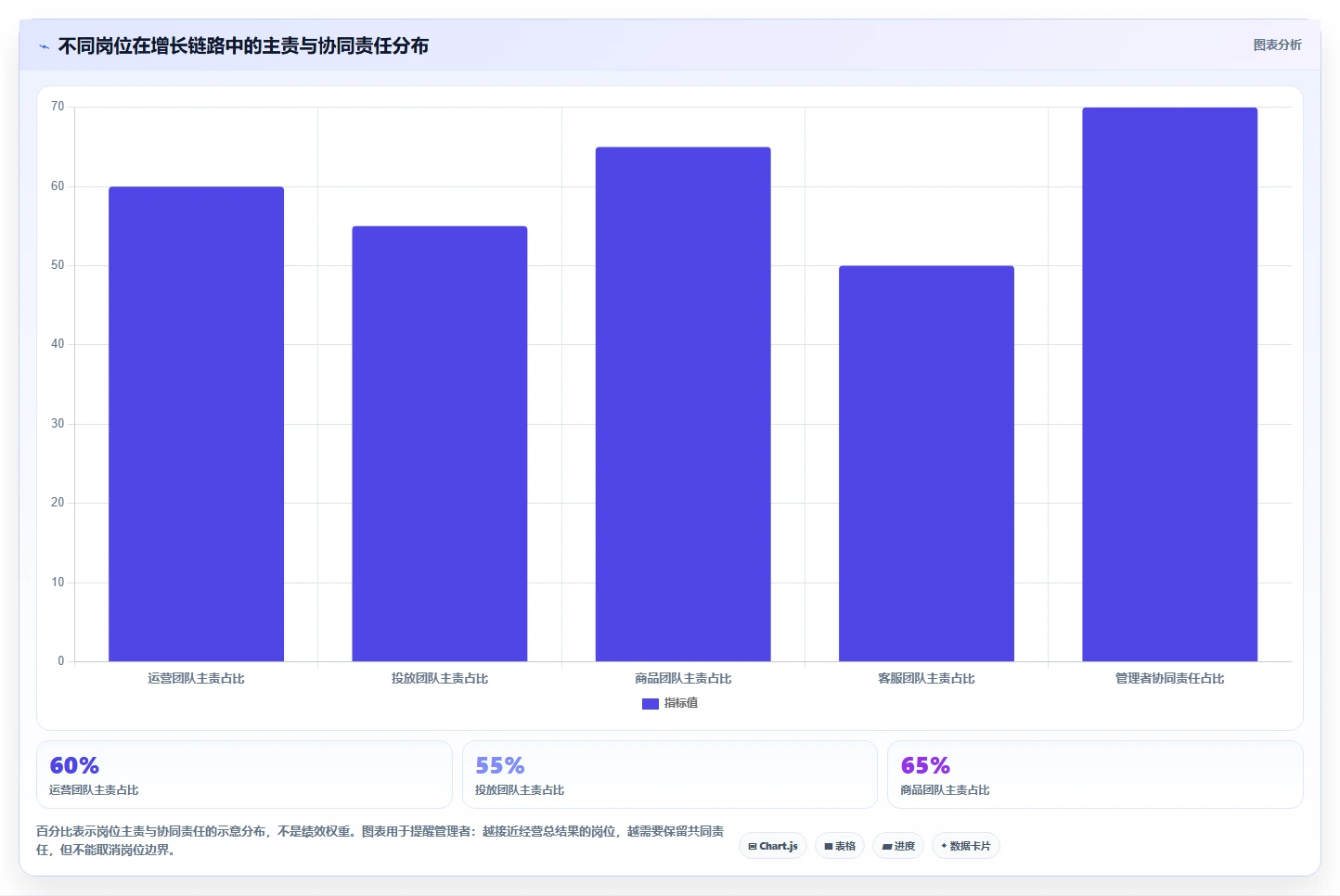Click the 运营团队主责占比 bar
Screen dimensions: 1340x896
[196, 424]
